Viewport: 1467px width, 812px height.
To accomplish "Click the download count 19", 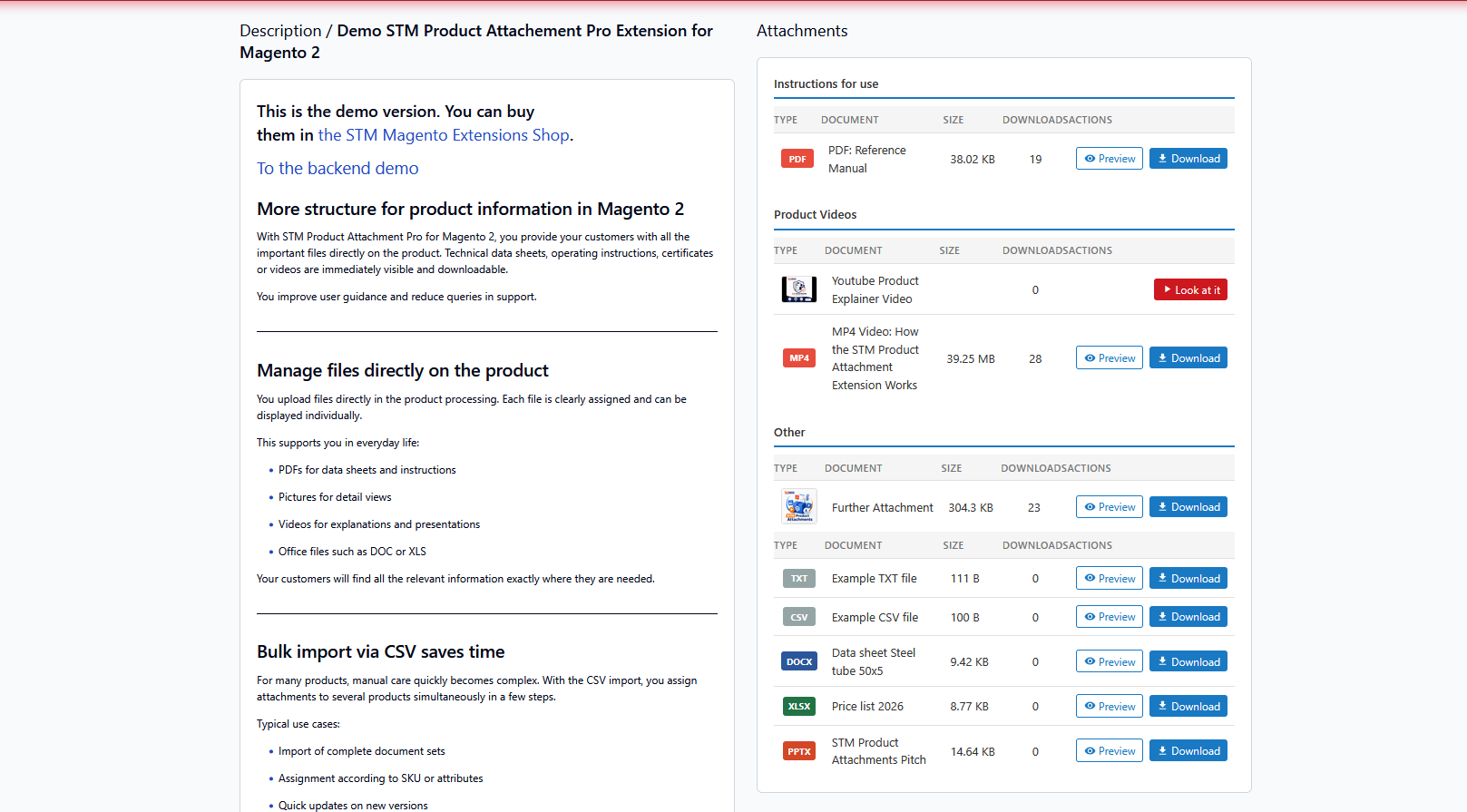I will (1035, 160).
